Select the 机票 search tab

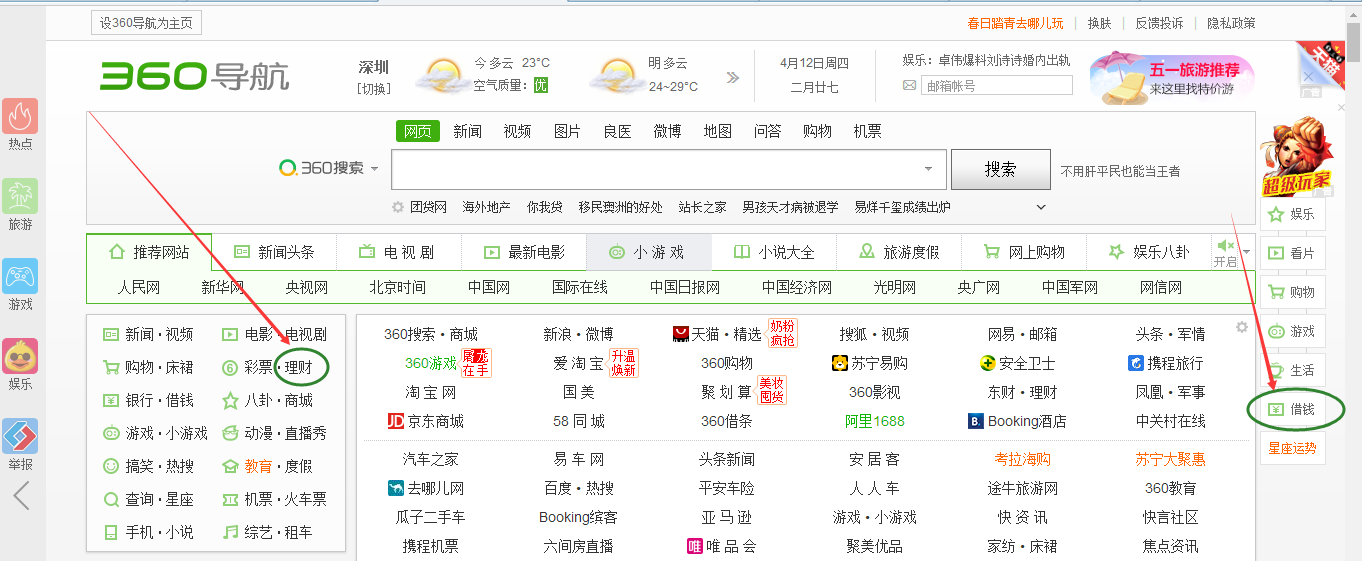867,131
